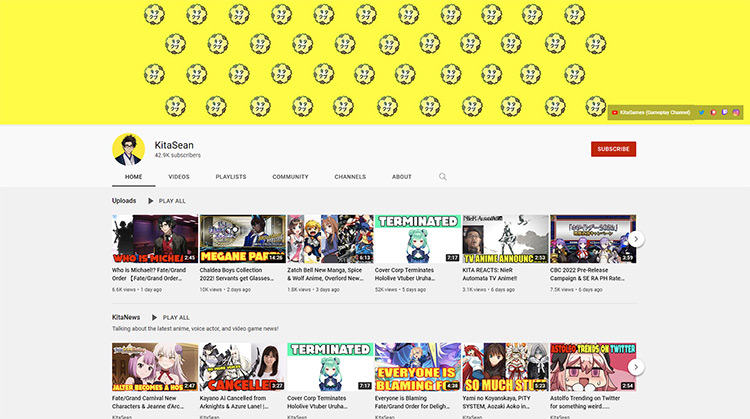Open the Megane Party video thumbnail
The height and width of the screenshot is (419, 750).
tap(243, 239)
